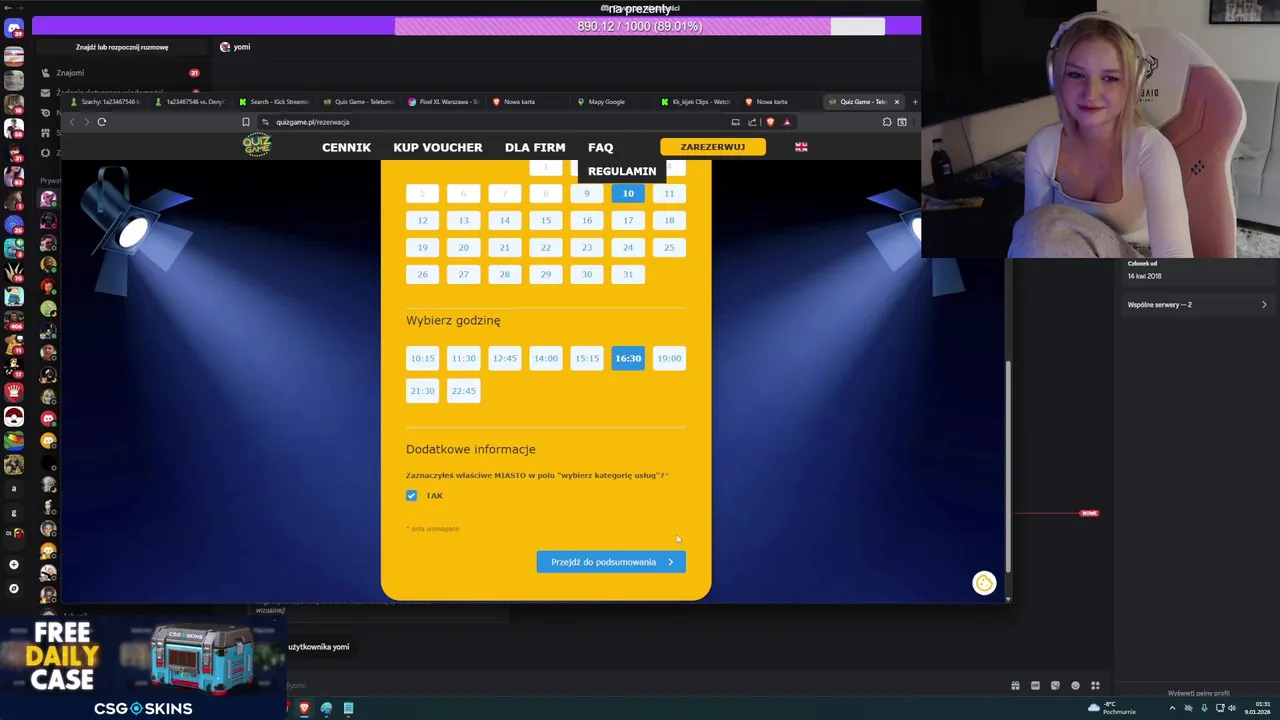Open Brave Rewards triangle icon
Image resolution: width=1280 pixels, height=720 pixels.
click(x=787, y=122)
